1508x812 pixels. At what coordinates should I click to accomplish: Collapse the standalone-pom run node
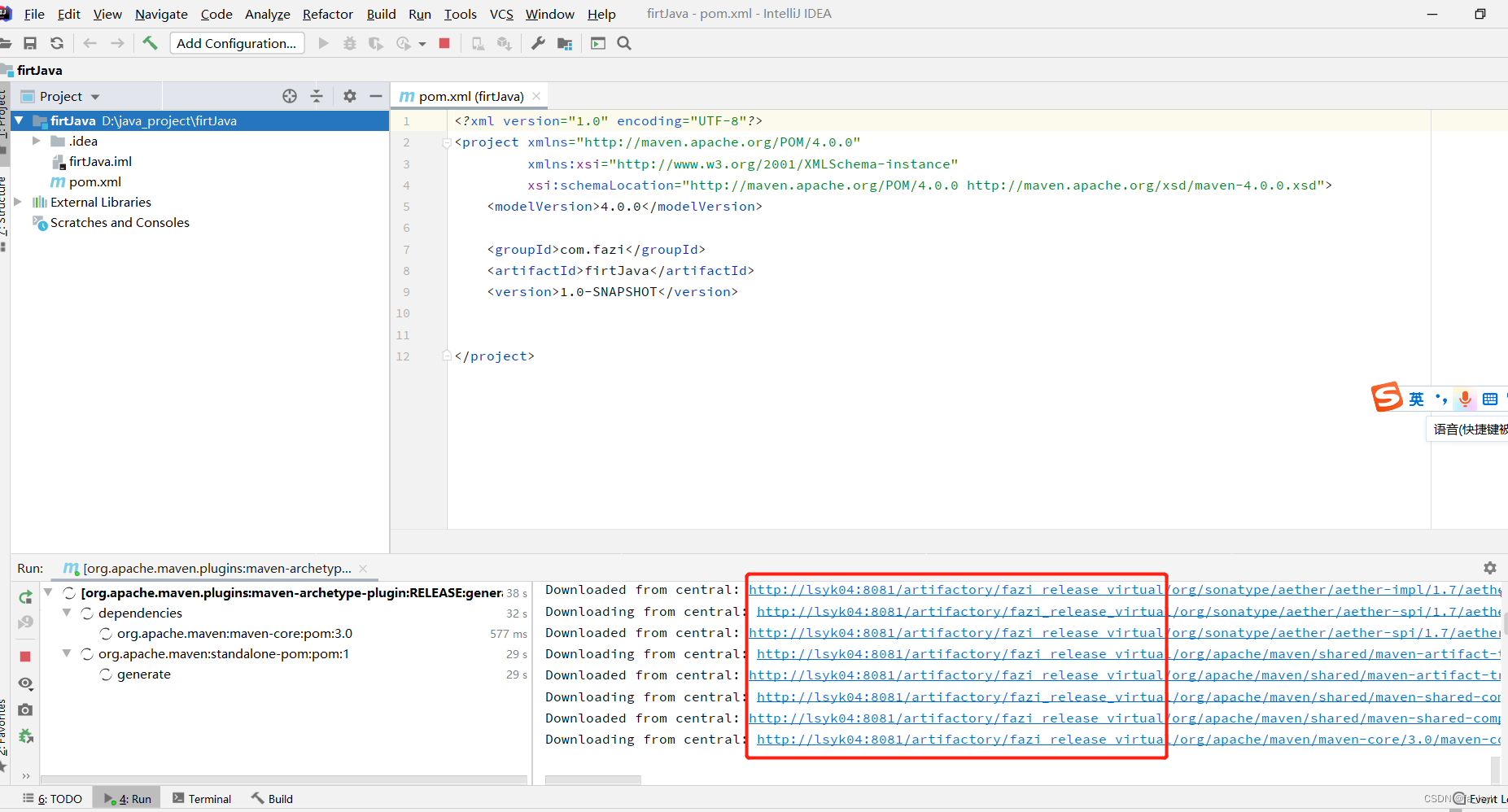click(x=67, y=653)
